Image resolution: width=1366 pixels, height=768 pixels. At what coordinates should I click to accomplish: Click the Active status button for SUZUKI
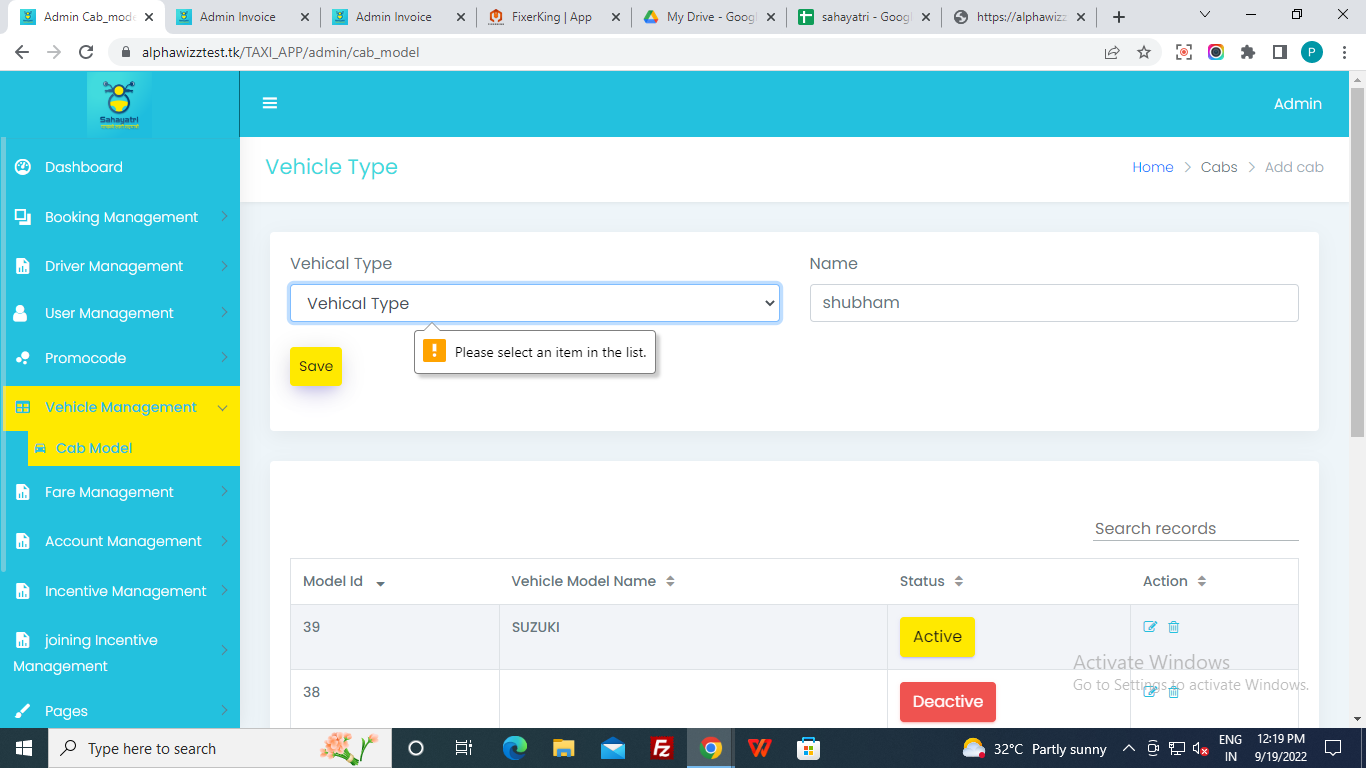937,637
